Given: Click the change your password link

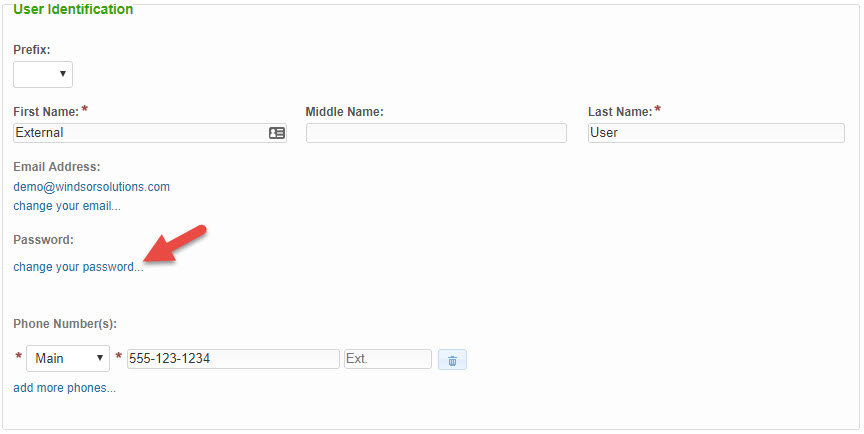Looking at the screenshot, I should point(78,267).
